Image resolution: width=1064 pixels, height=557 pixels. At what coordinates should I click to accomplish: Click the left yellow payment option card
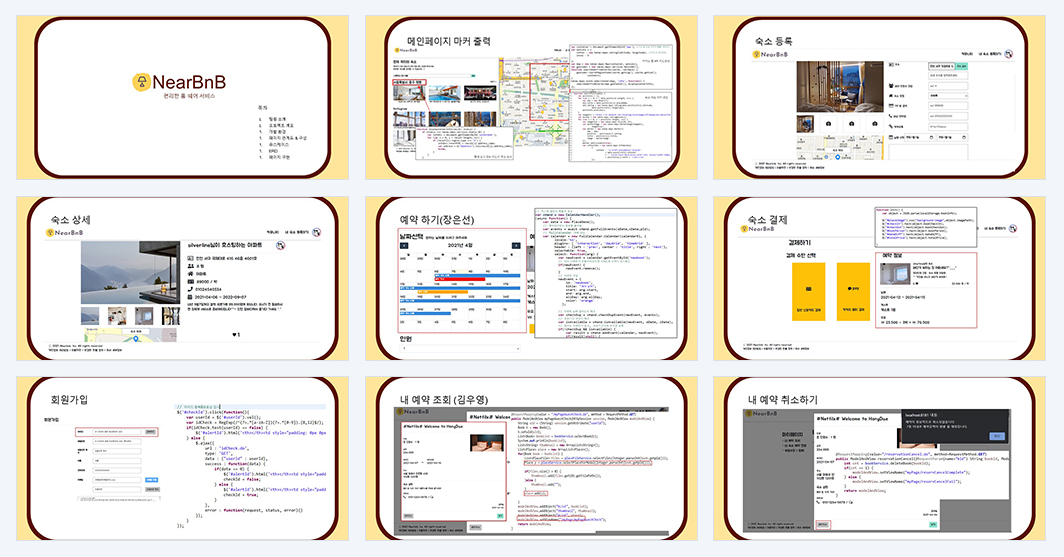point(808,292)
